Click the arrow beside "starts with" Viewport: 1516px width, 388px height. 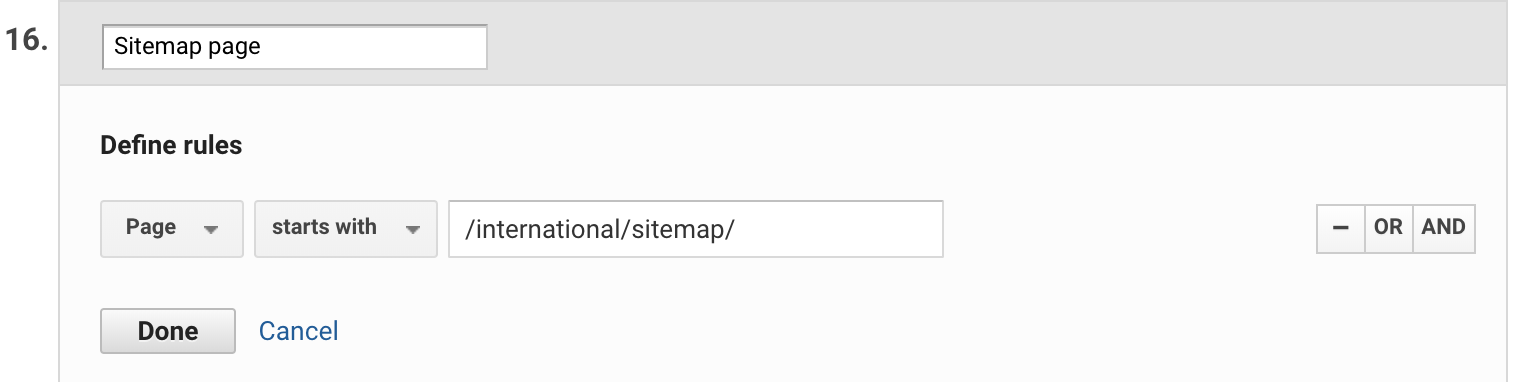point(412,229)
